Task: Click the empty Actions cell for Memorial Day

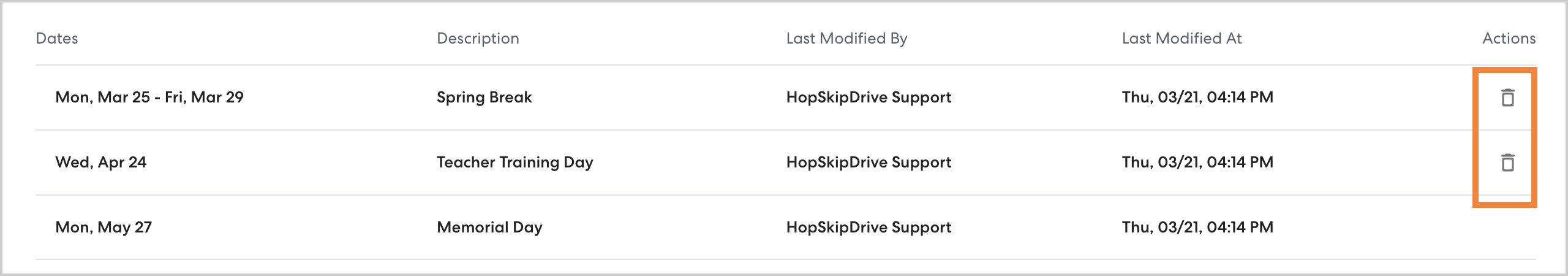Action: click(x=1507, y=228)
